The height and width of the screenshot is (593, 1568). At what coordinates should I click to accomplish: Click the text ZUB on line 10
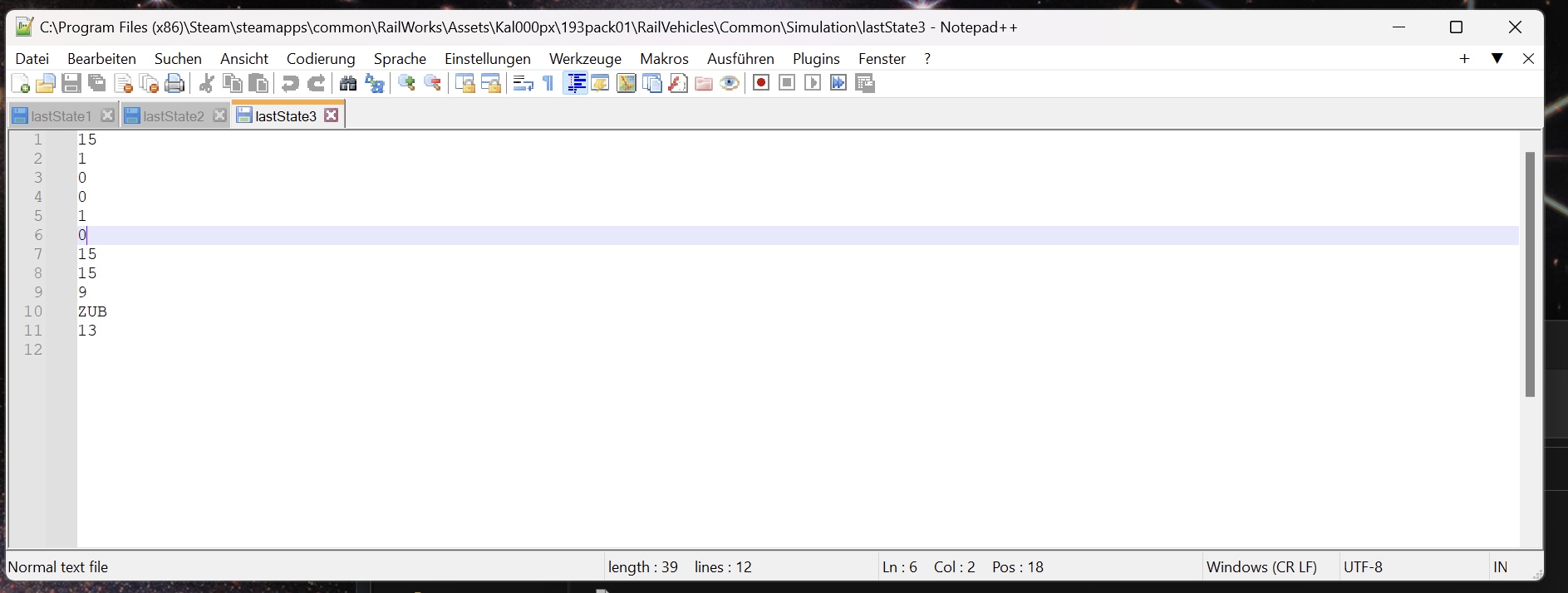tap(92, 311)
